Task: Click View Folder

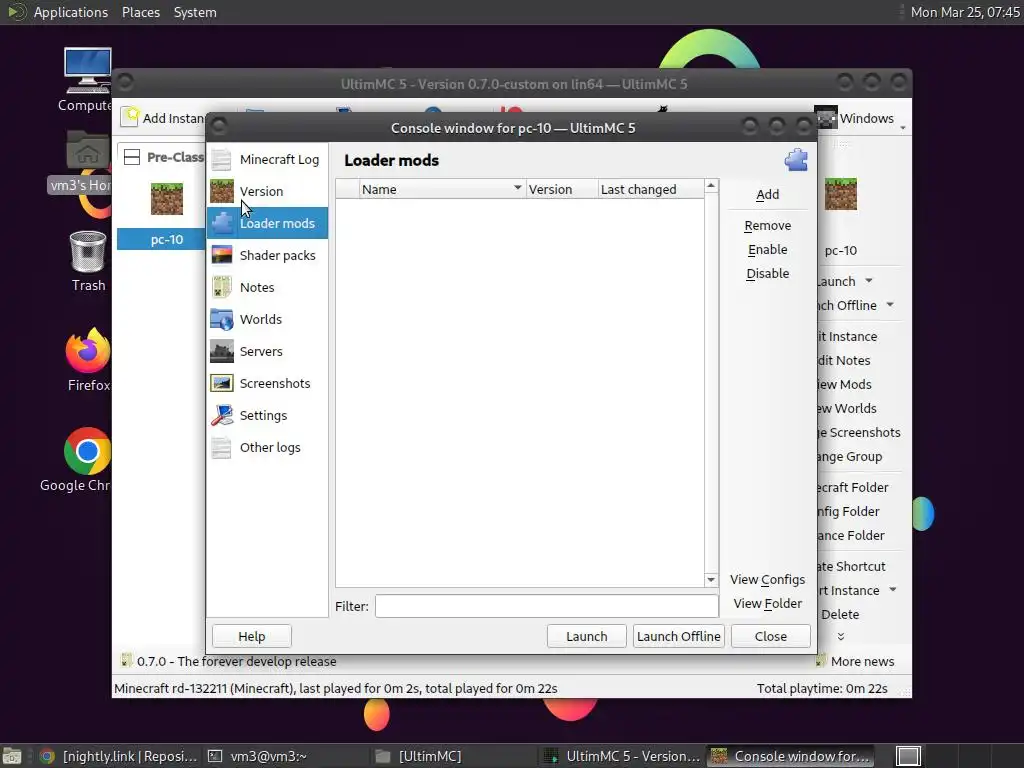Action: 767,604
